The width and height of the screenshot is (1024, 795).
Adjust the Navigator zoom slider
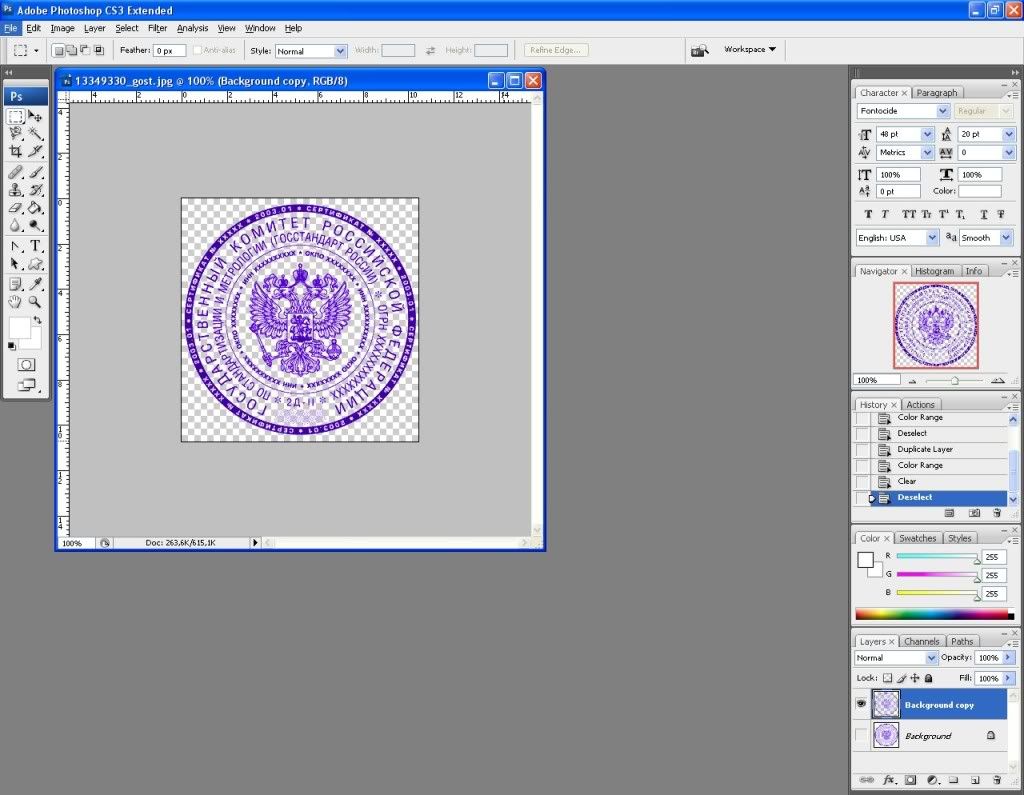tap(954, 380)
